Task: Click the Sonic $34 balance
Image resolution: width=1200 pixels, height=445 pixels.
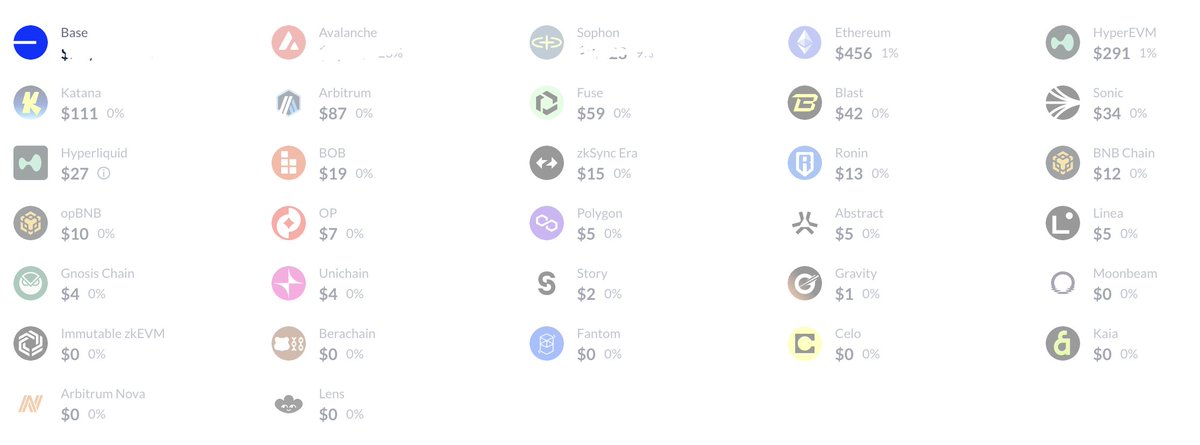Action: (x=1107, y=113)
